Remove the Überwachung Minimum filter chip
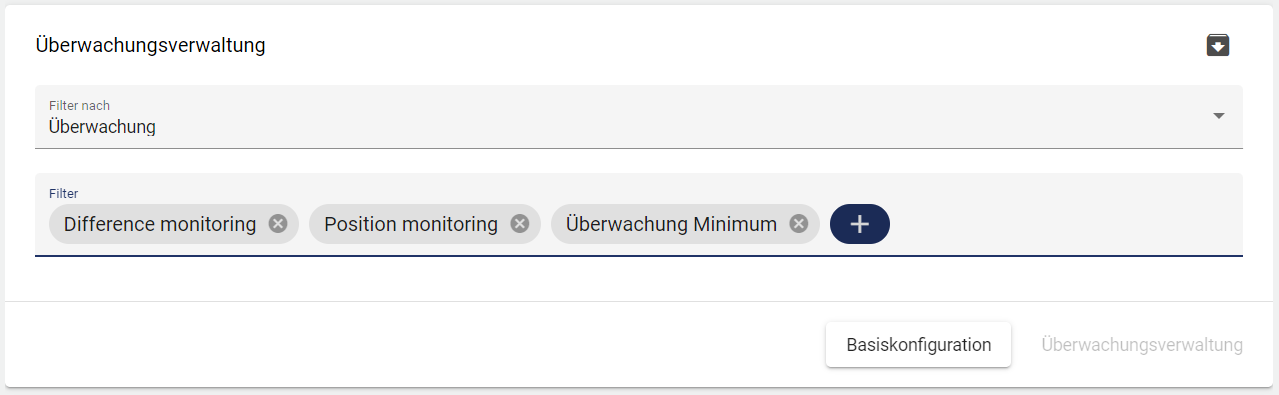The image size is (1279, 395). point(798,224)
